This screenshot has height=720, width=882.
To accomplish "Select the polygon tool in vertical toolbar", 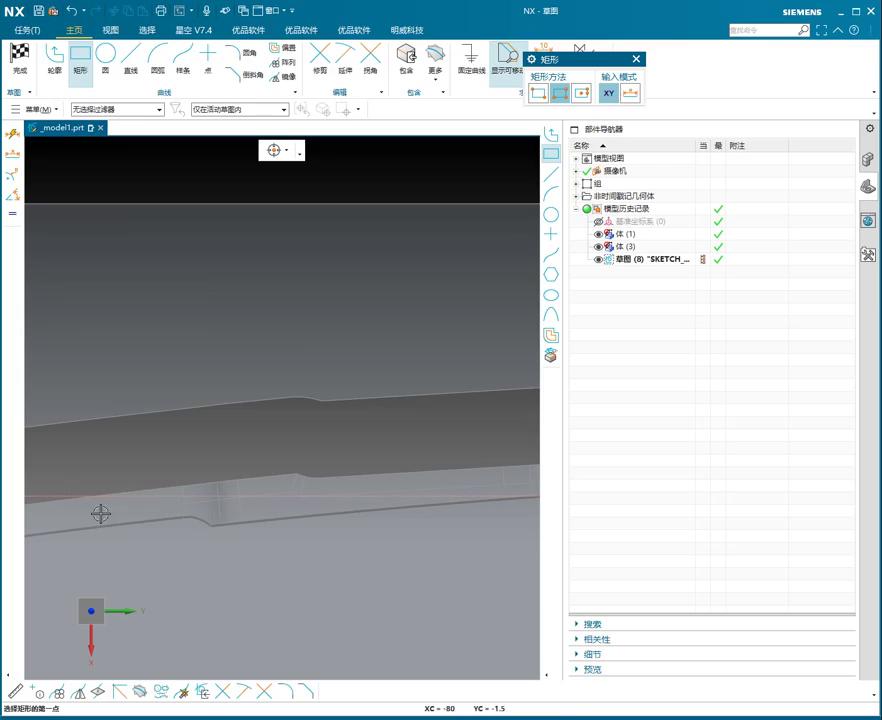I will click(x=551, y=275).
